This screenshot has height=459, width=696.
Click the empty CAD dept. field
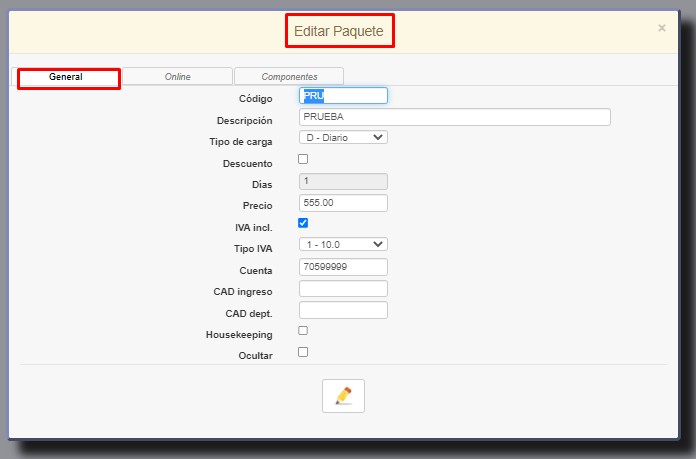point(343,310)
